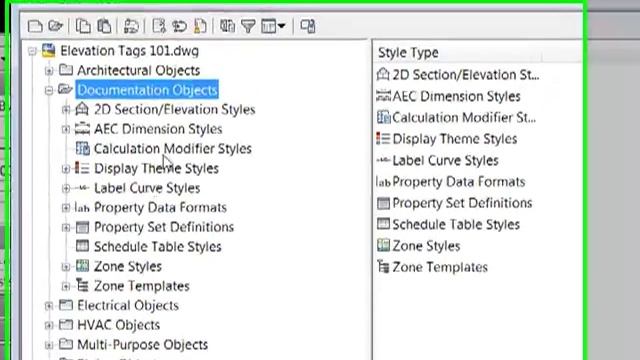The image size is (640, 360).
Task: Select Calculation Modifier Styles in the tree
Action: coord(173,149)
